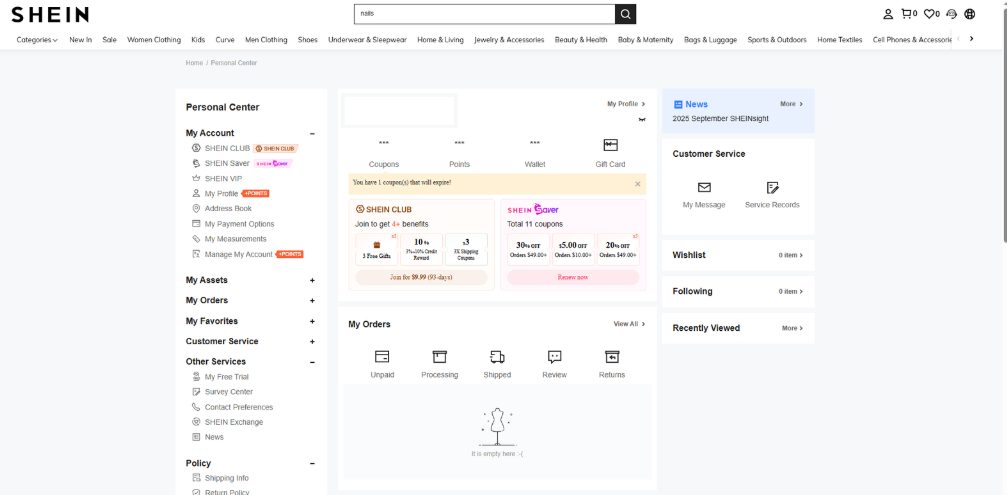Image resolution: width=1007 pixels, height=495 pixels.
Task: Click the Gift Card icon
Action: click(x=610, y=146)
